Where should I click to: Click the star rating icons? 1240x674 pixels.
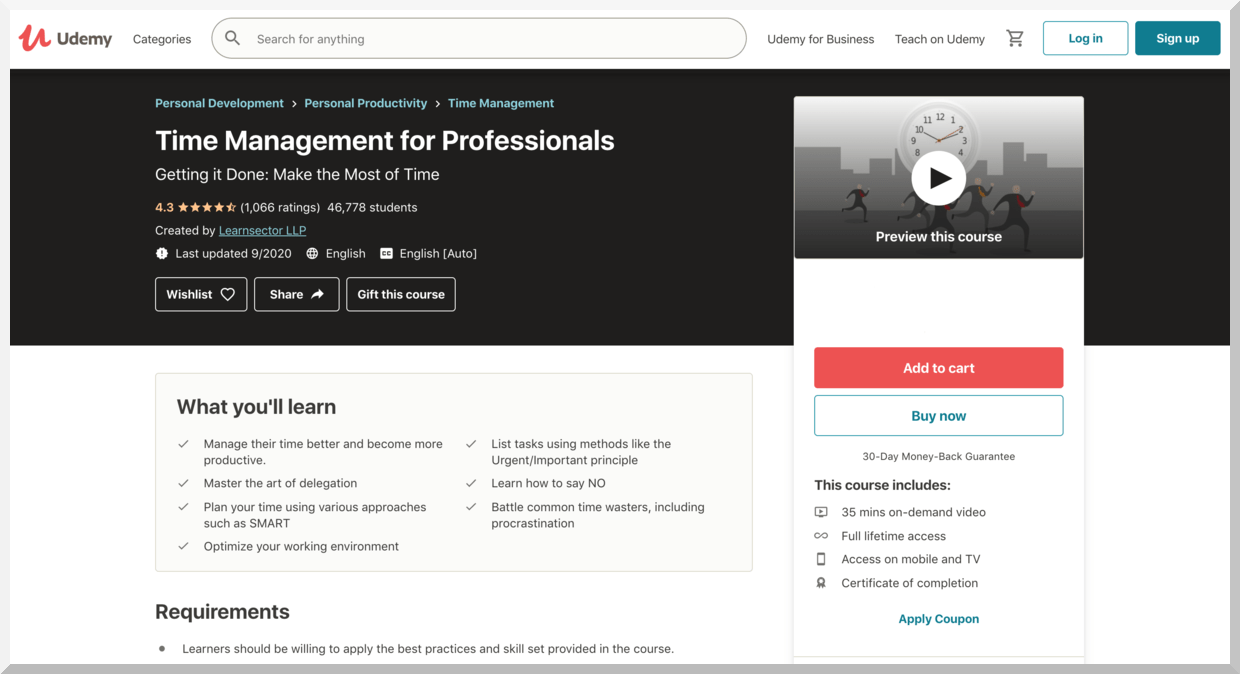tap(206, 208)
